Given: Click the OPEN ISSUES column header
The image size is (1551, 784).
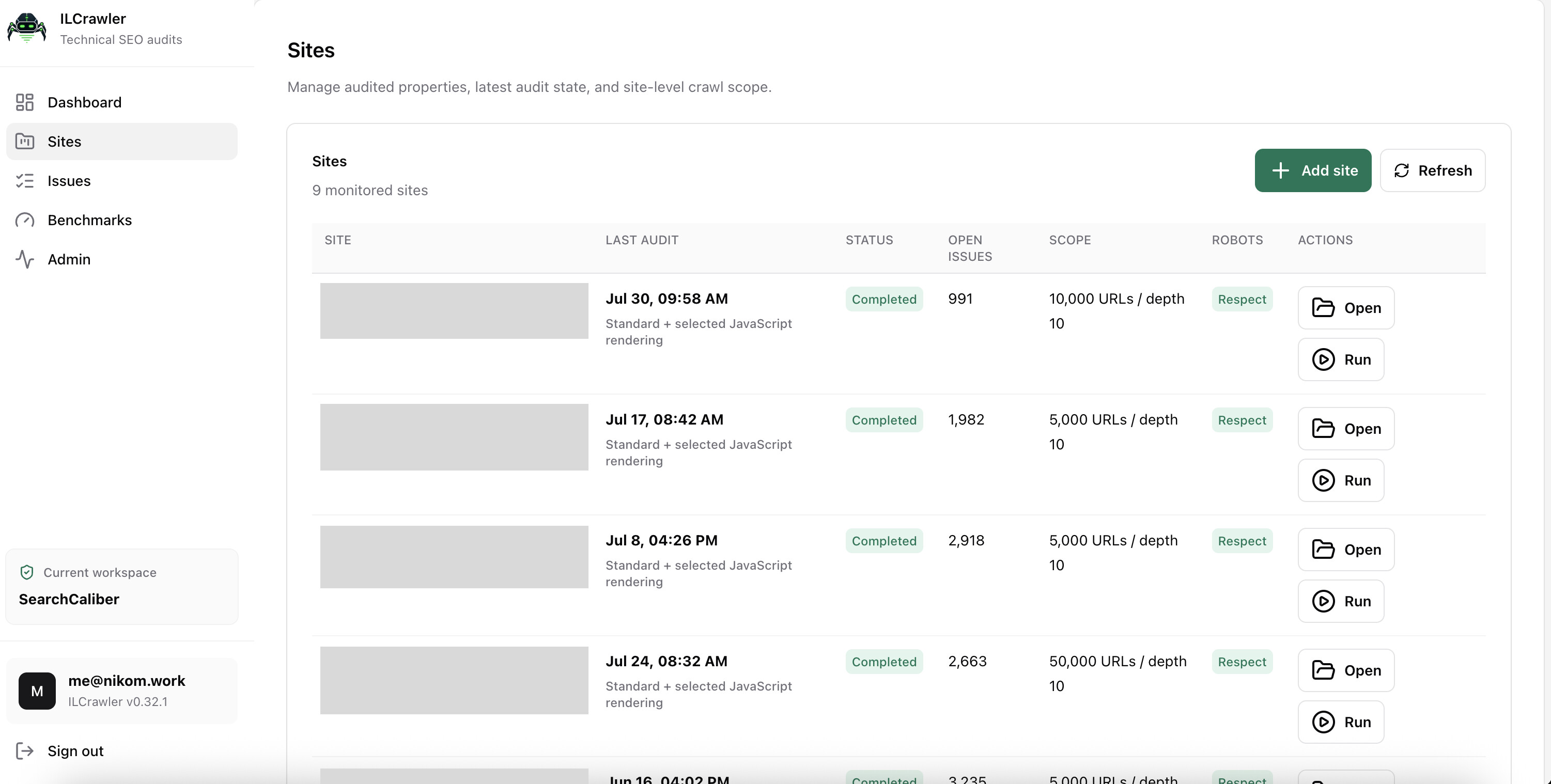Looking at the screenshot, I should tap(970, 248).
